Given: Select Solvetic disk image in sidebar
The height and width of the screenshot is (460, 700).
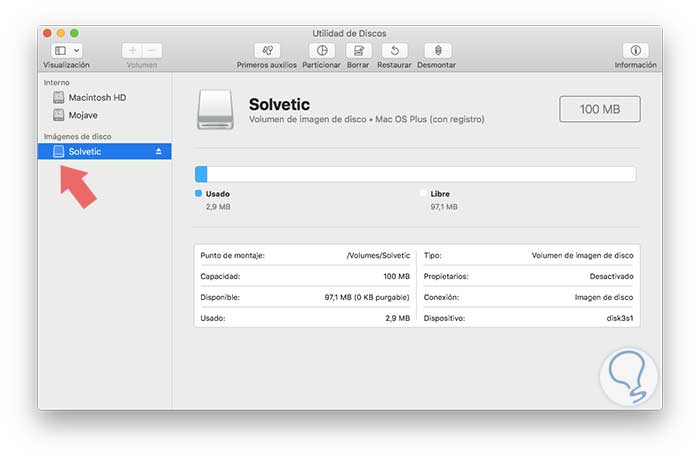Looking at the screenshot, I should point(104,151).
